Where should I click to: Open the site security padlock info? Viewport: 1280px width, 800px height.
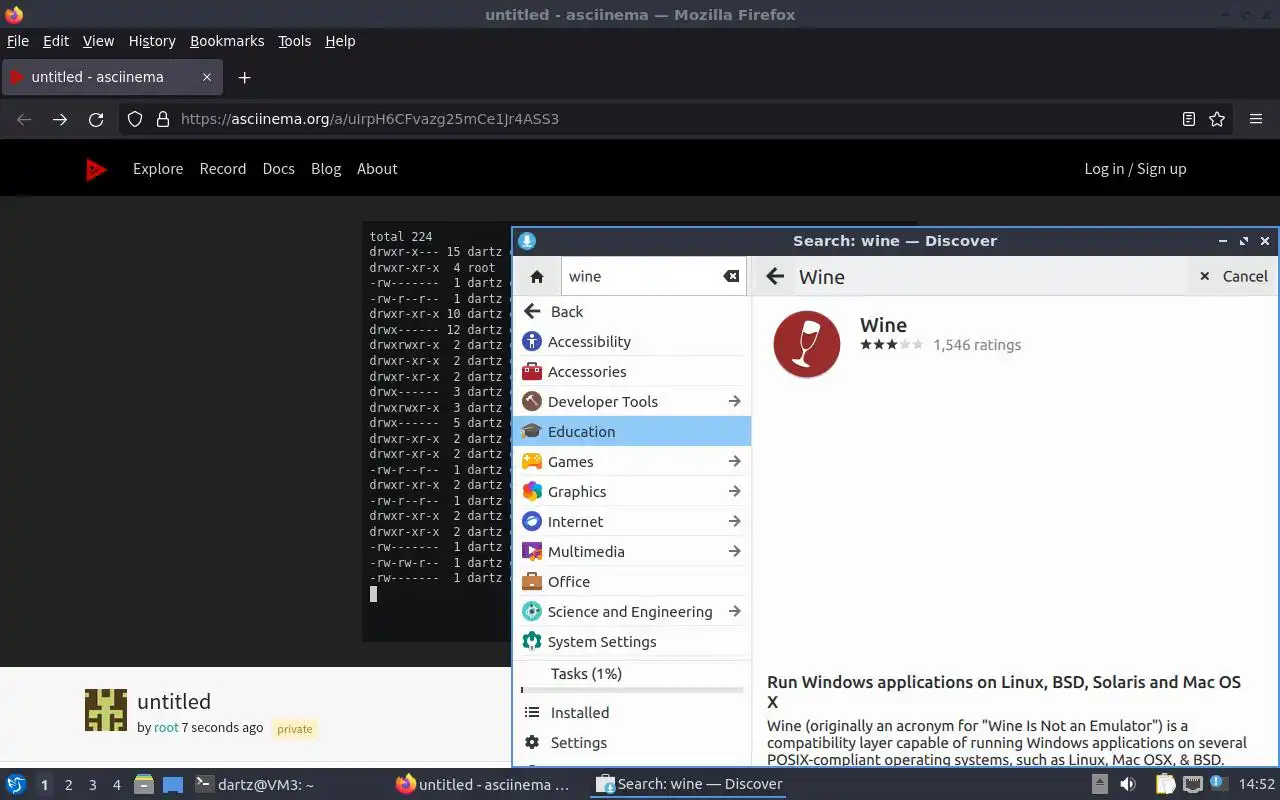point(163,119)
